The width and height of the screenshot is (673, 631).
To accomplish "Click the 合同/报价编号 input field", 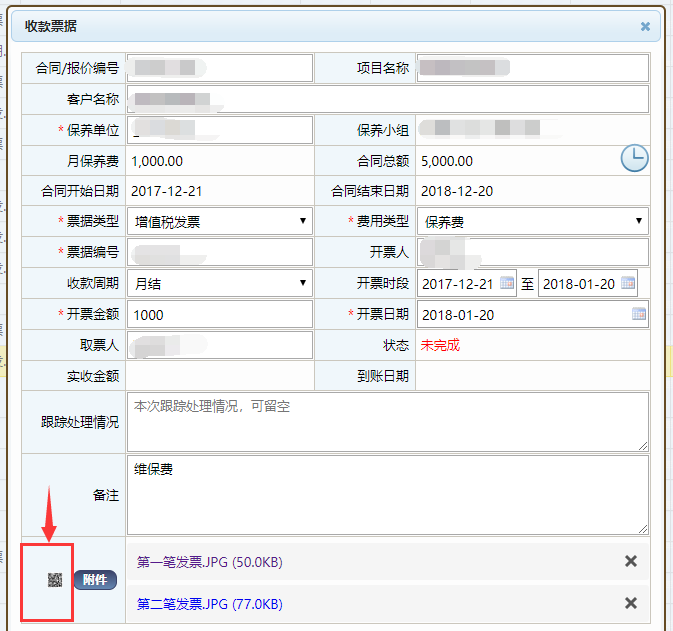I will click(x=220, y=68).
